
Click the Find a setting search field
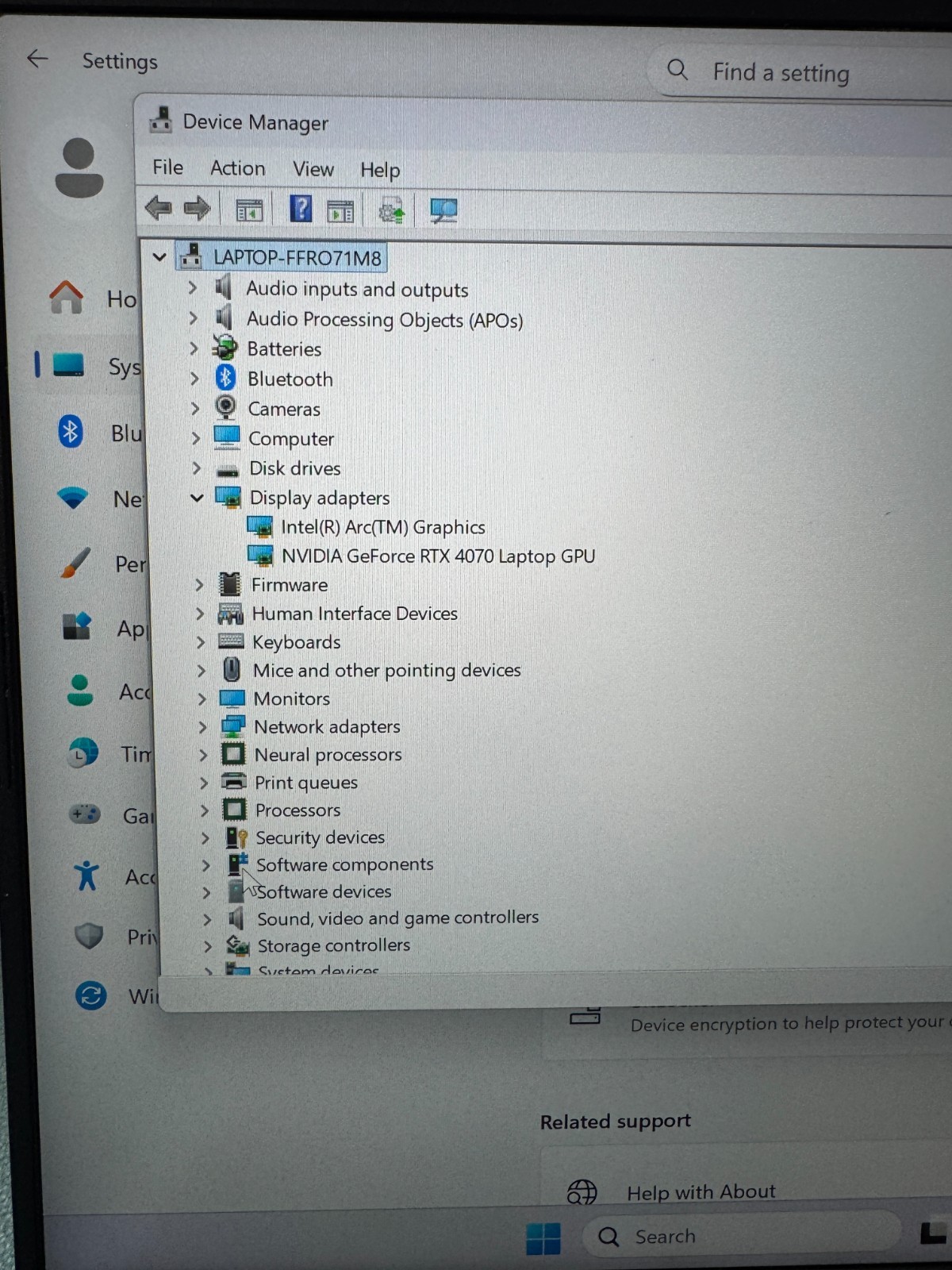click(801, 71)
